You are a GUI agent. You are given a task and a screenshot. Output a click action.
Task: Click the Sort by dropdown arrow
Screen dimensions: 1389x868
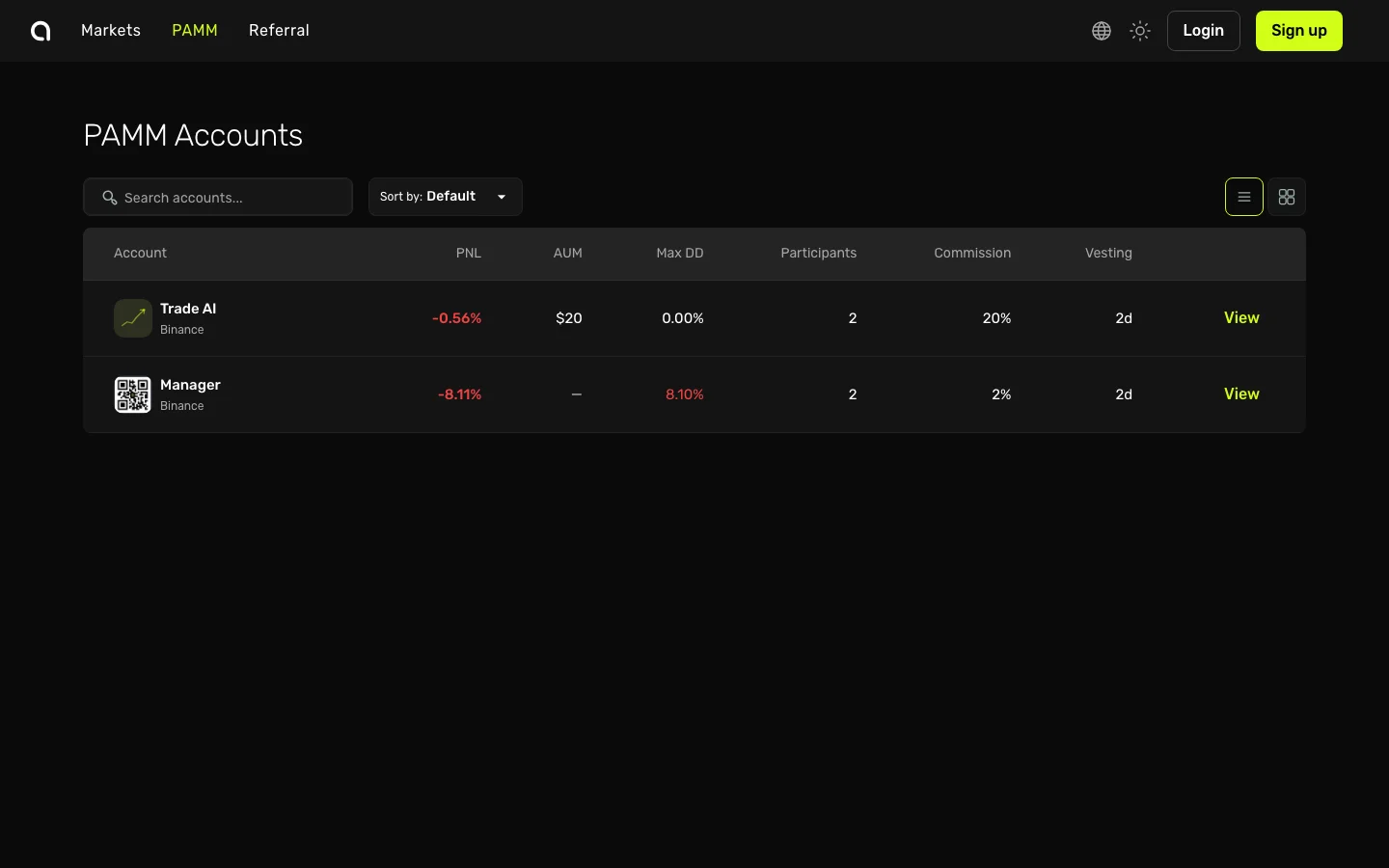(x=502, y=197)
